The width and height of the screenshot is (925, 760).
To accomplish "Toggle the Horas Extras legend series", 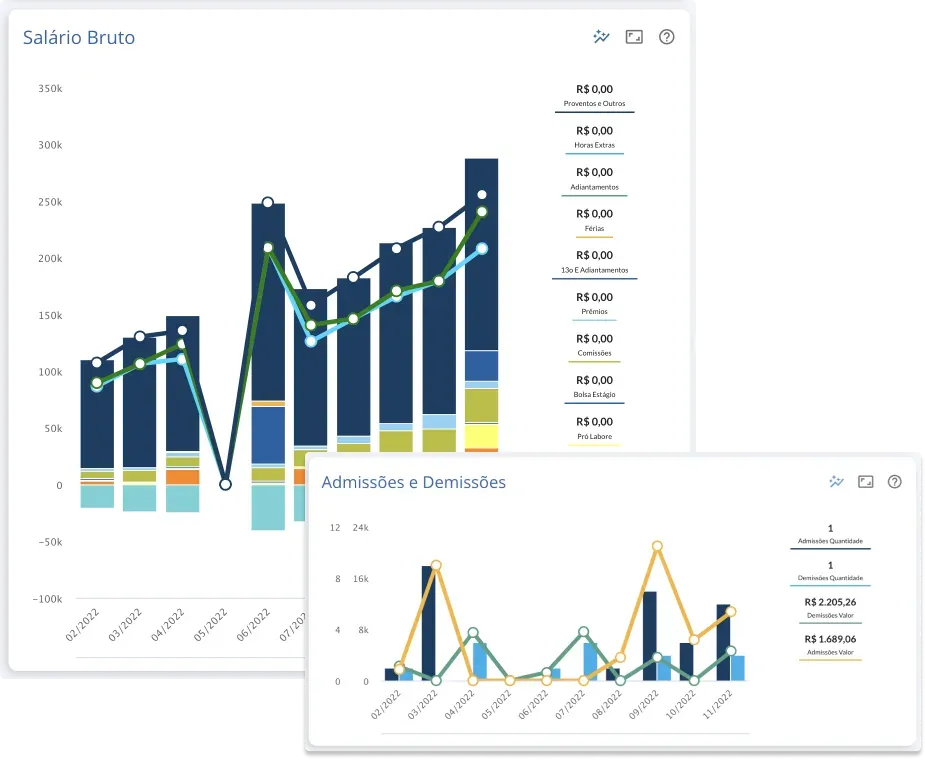I will coord(595,139).
